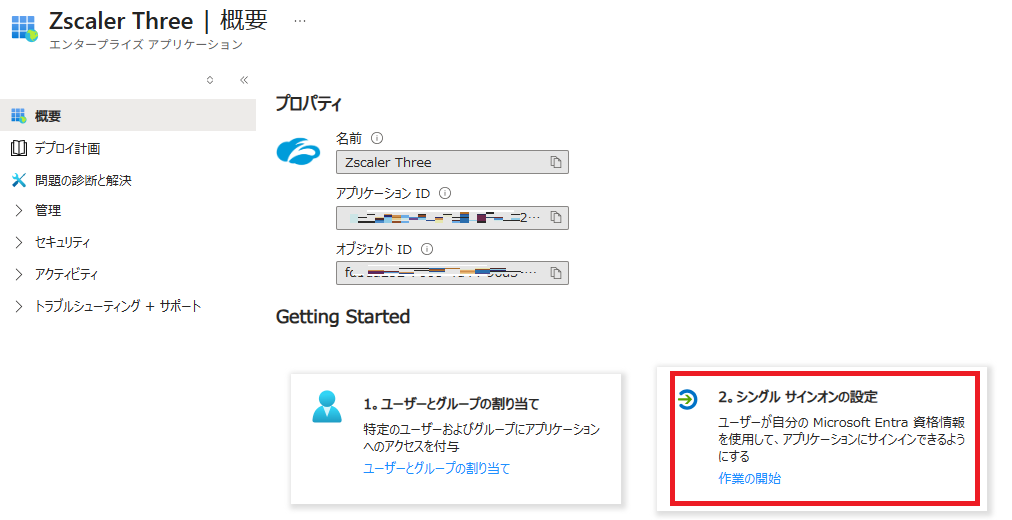Click the single sign-on arrow icon
1012x520 pixels.
(687, 399)
